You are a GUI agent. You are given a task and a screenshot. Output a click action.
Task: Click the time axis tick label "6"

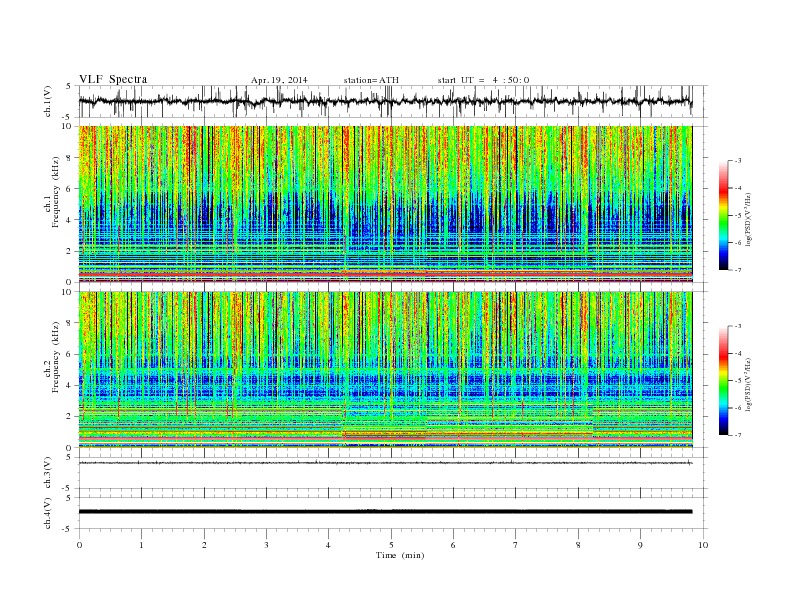click(453, 545)
